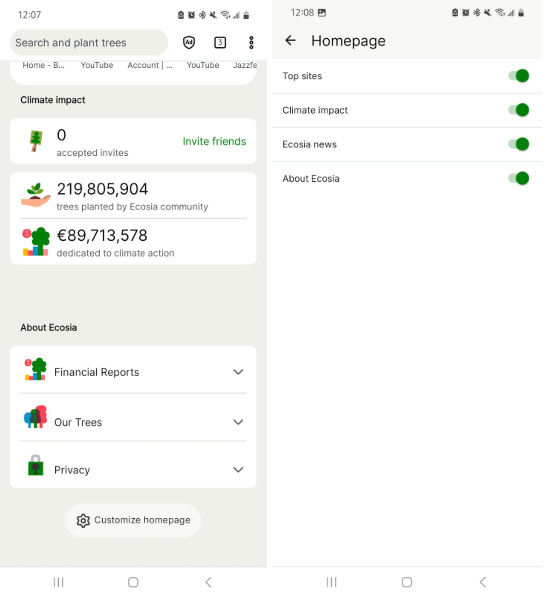Toggle the Top sites switch
546x601 pixels.
(x=519, y=76)
